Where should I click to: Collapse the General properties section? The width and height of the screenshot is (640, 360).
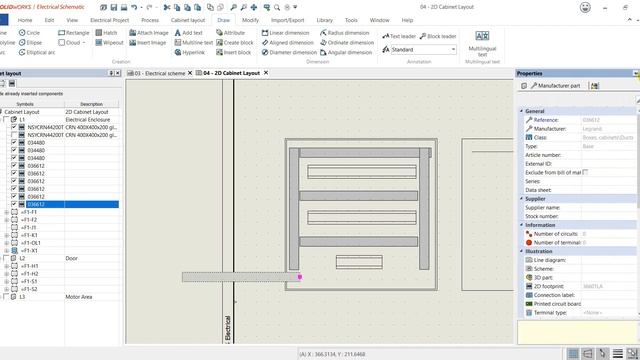[x=521, y=111]
